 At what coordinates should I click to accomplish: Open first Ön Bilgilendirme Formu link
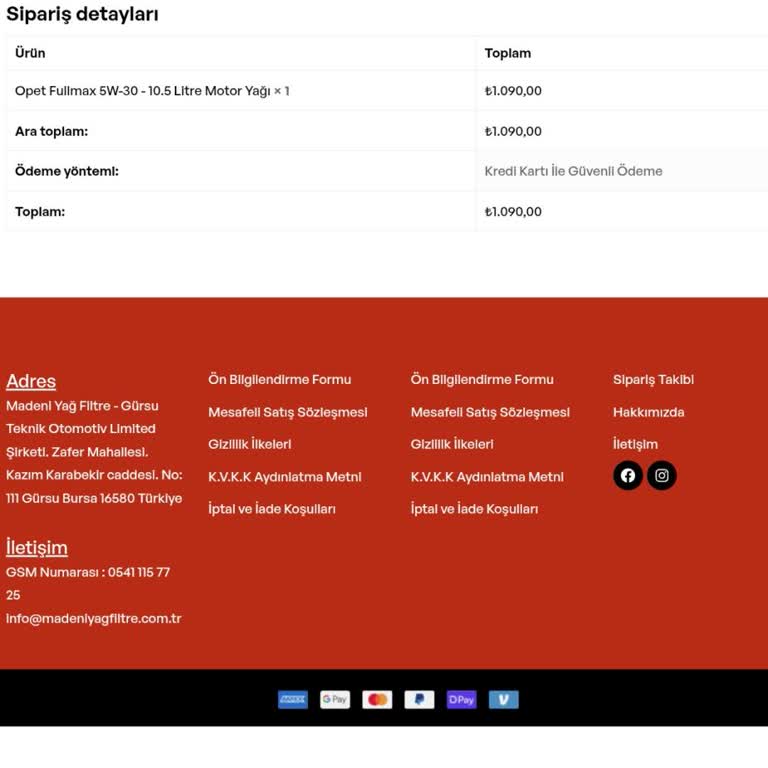click(280, 379)
